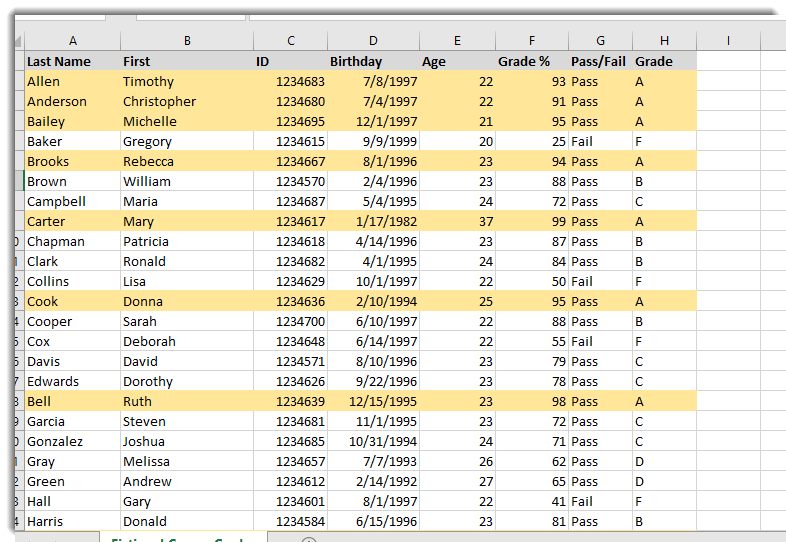This screenshot has width=786, height=542.
Task: Click Fail cell in Collins row
Action: click(x=600, y=281)
